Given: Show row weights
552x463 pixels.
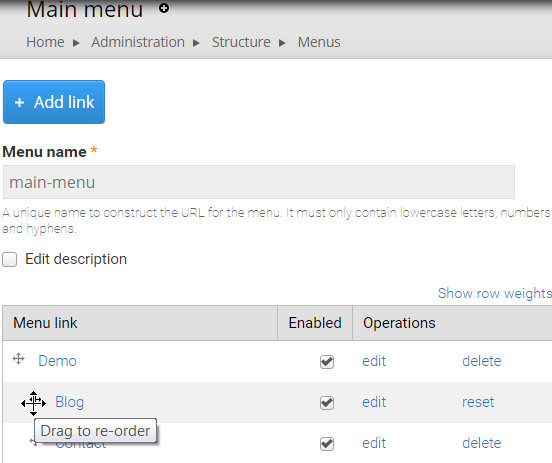Looking at the screenshot, I should pos(495,293).
